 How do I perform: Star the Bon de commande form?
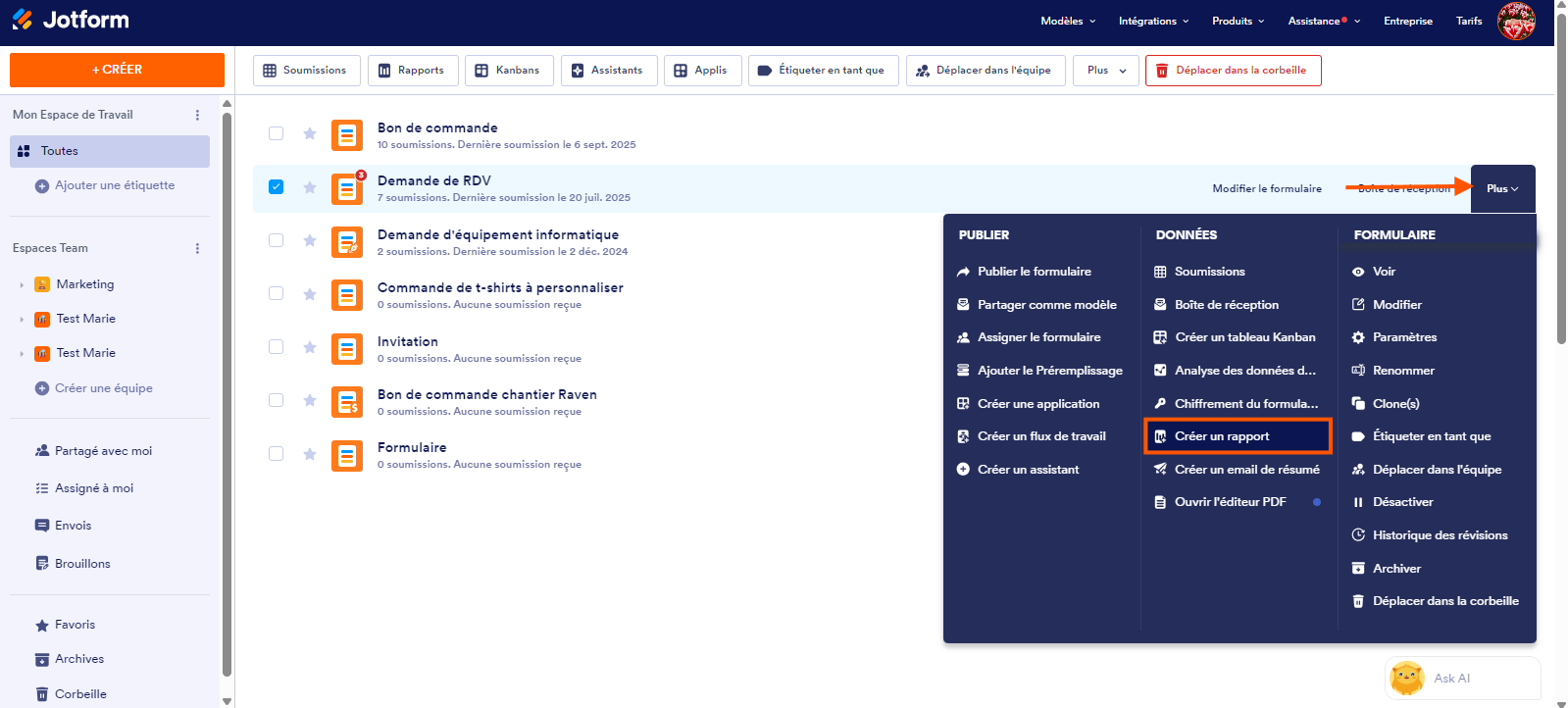[x=310, y=133]
